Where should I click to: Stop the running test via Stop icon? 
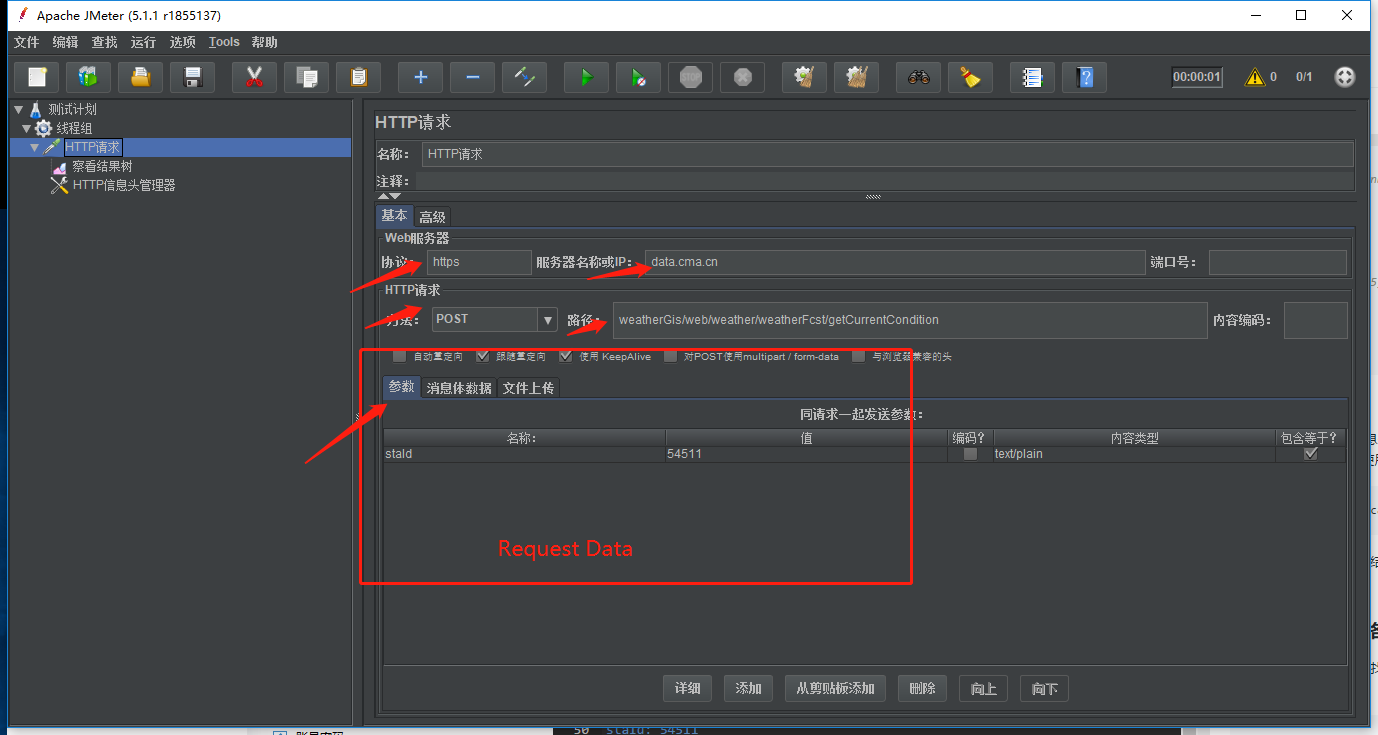point(690,77)
